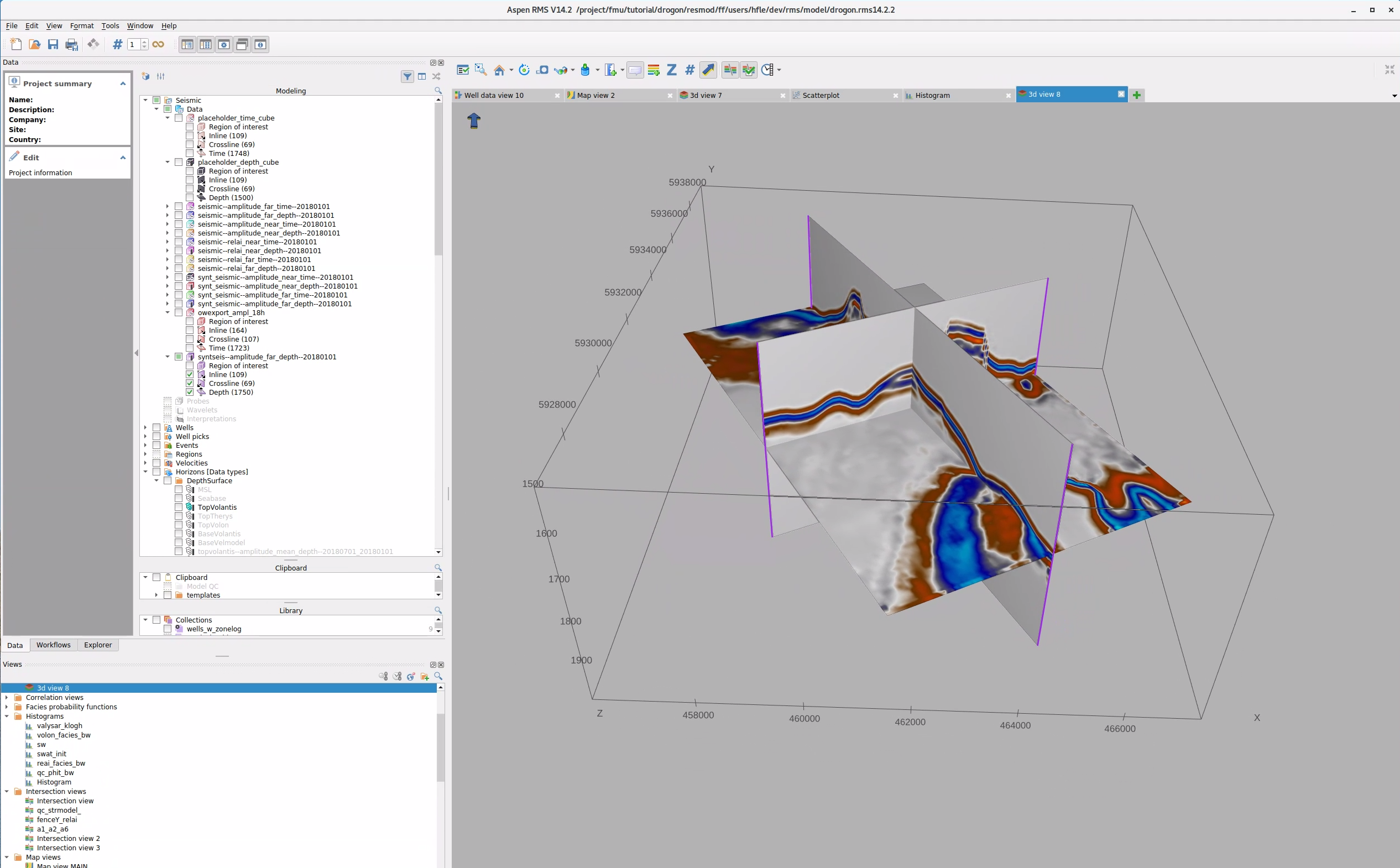Check the Velocities checkbox
The height and width of the screenshot is (868, 1400).
tap(156, 463)
